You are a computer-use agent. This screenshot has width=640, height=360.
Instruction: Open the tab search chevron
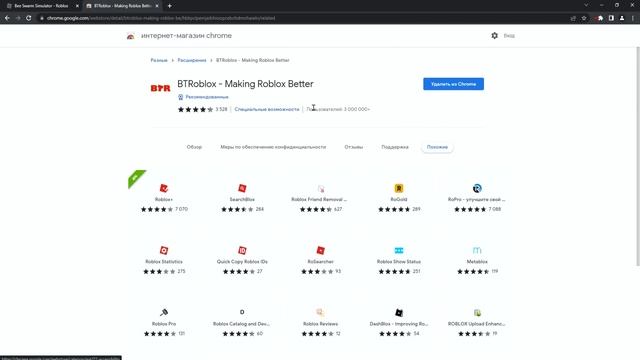(x=586, y=5)
